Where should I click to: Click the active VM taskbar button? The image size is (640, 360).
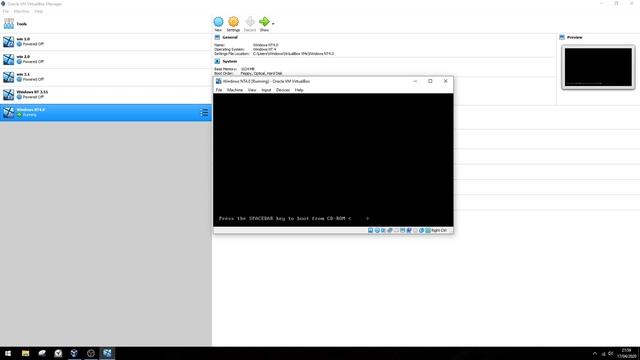(107, 353)
